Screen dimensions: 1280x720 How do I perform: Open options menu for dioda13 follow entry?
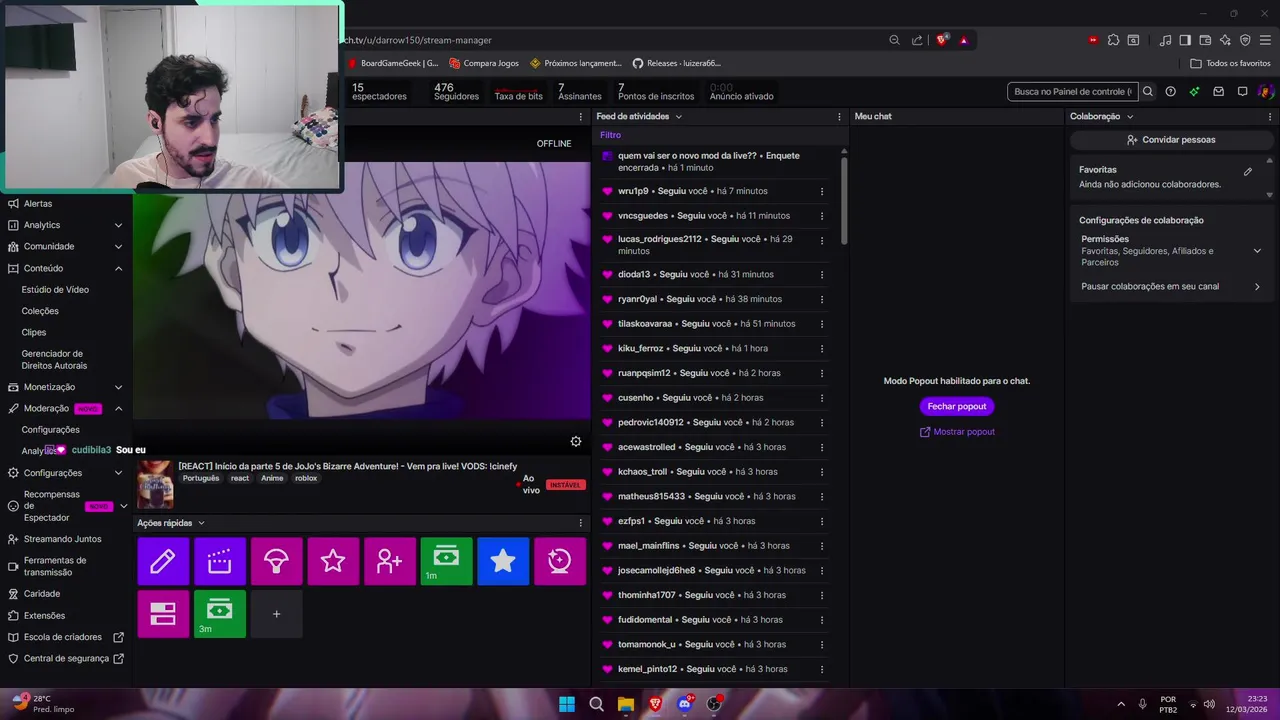[822, 274]
